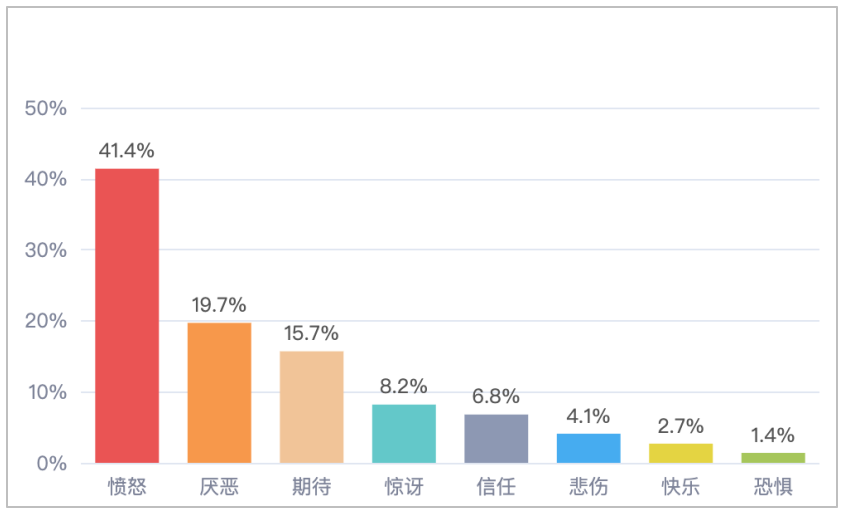
Task: Select the teal 惊讶 bar
Action: 404,434
